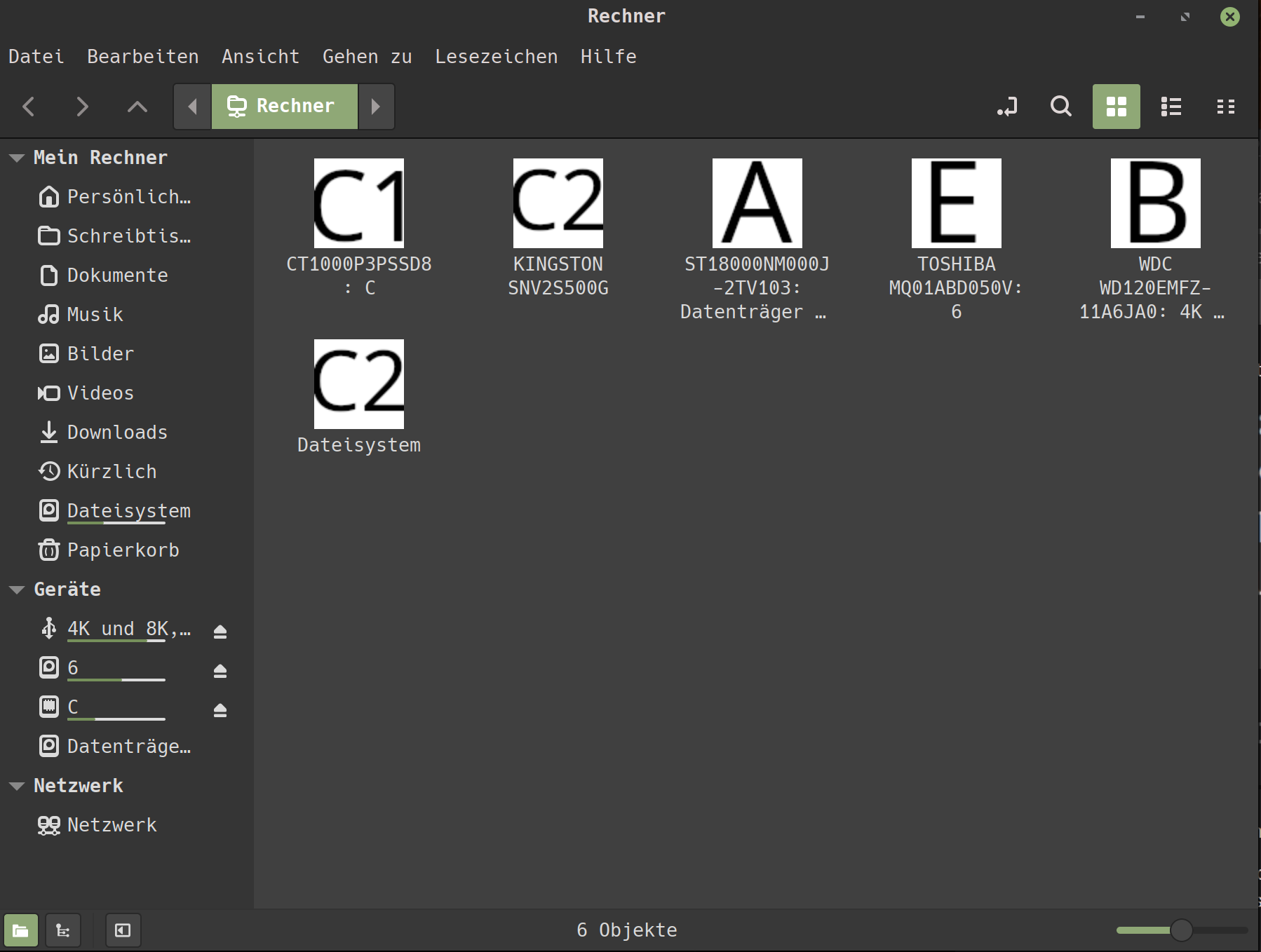Viewport: 1261px width, 952px height.
Task: Go back with the left arrow
Action: click(29, 107)
